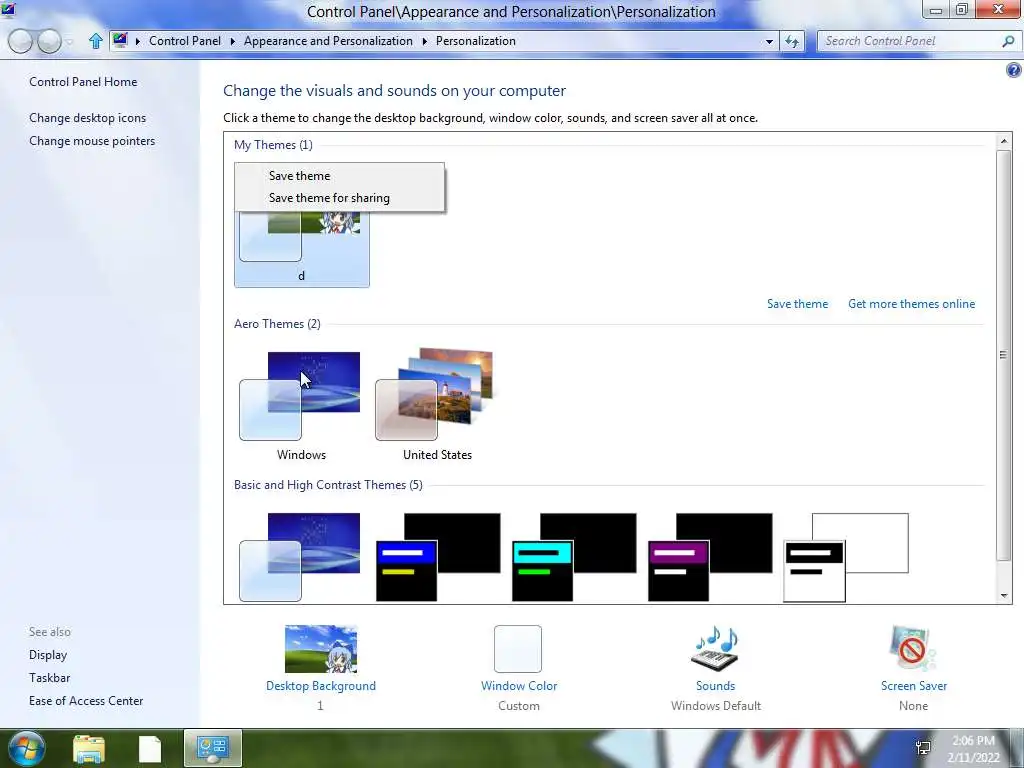Click Appearance and Personalization breadcrumb
The width and height of the screenshot is (1024, 768).
(x=328, y=41)
